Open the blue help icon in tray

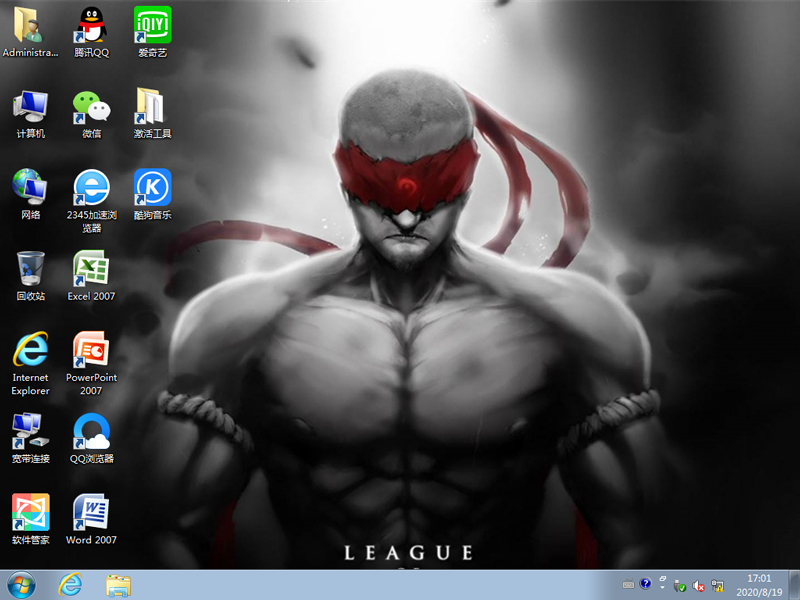tap(645, 584)
